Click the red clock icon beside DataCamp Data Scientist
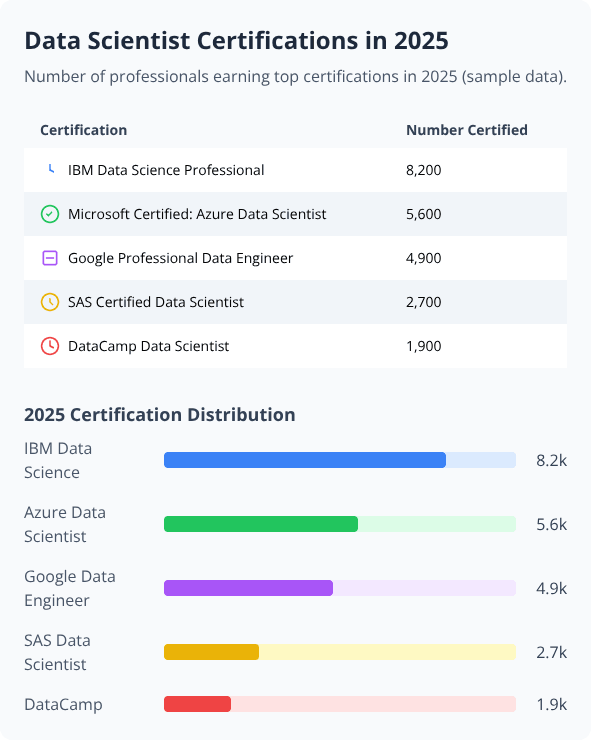 pos(50,346)
